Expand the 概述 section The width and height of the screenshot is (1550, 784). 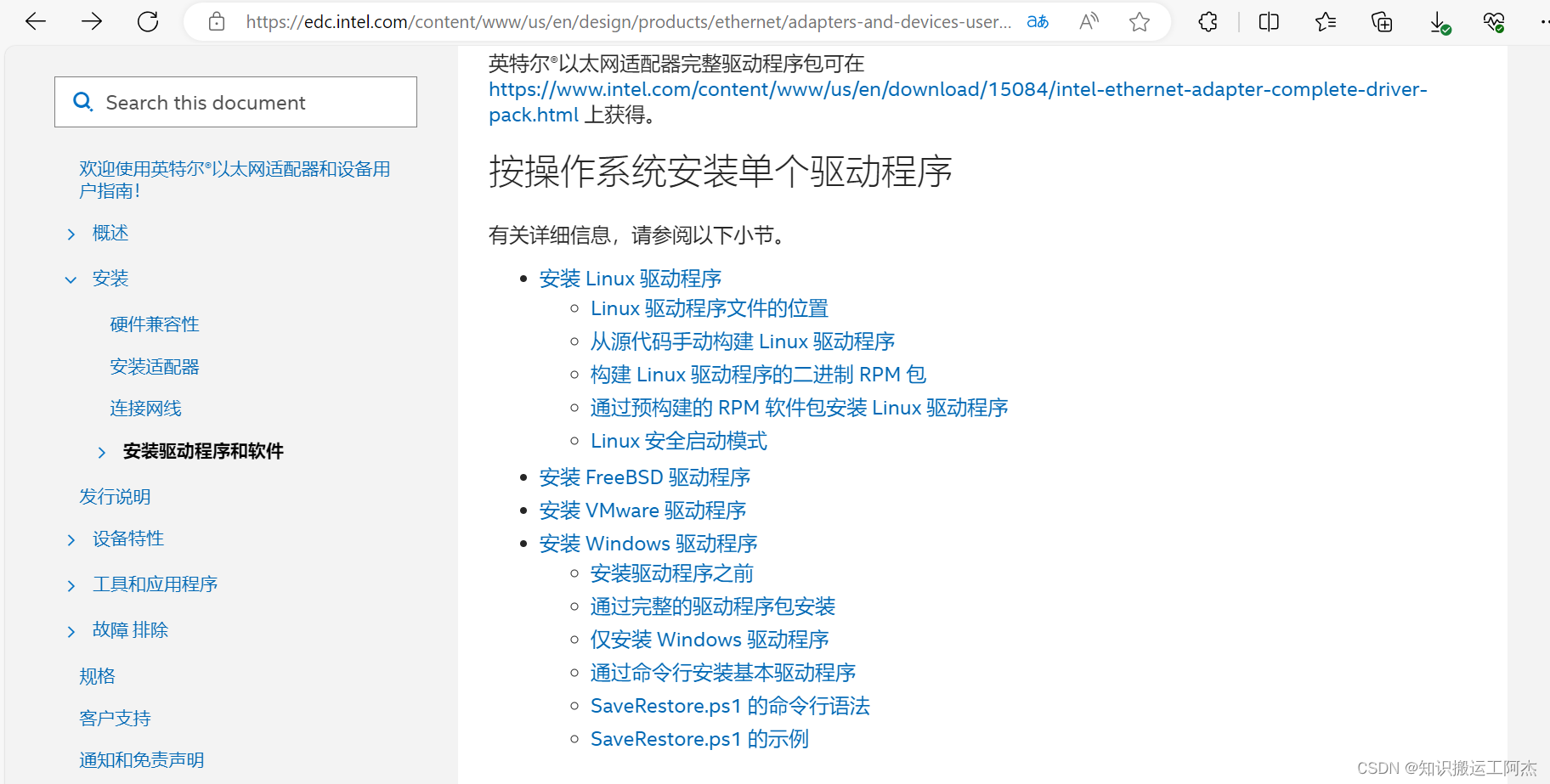click(x=71, y=234)
